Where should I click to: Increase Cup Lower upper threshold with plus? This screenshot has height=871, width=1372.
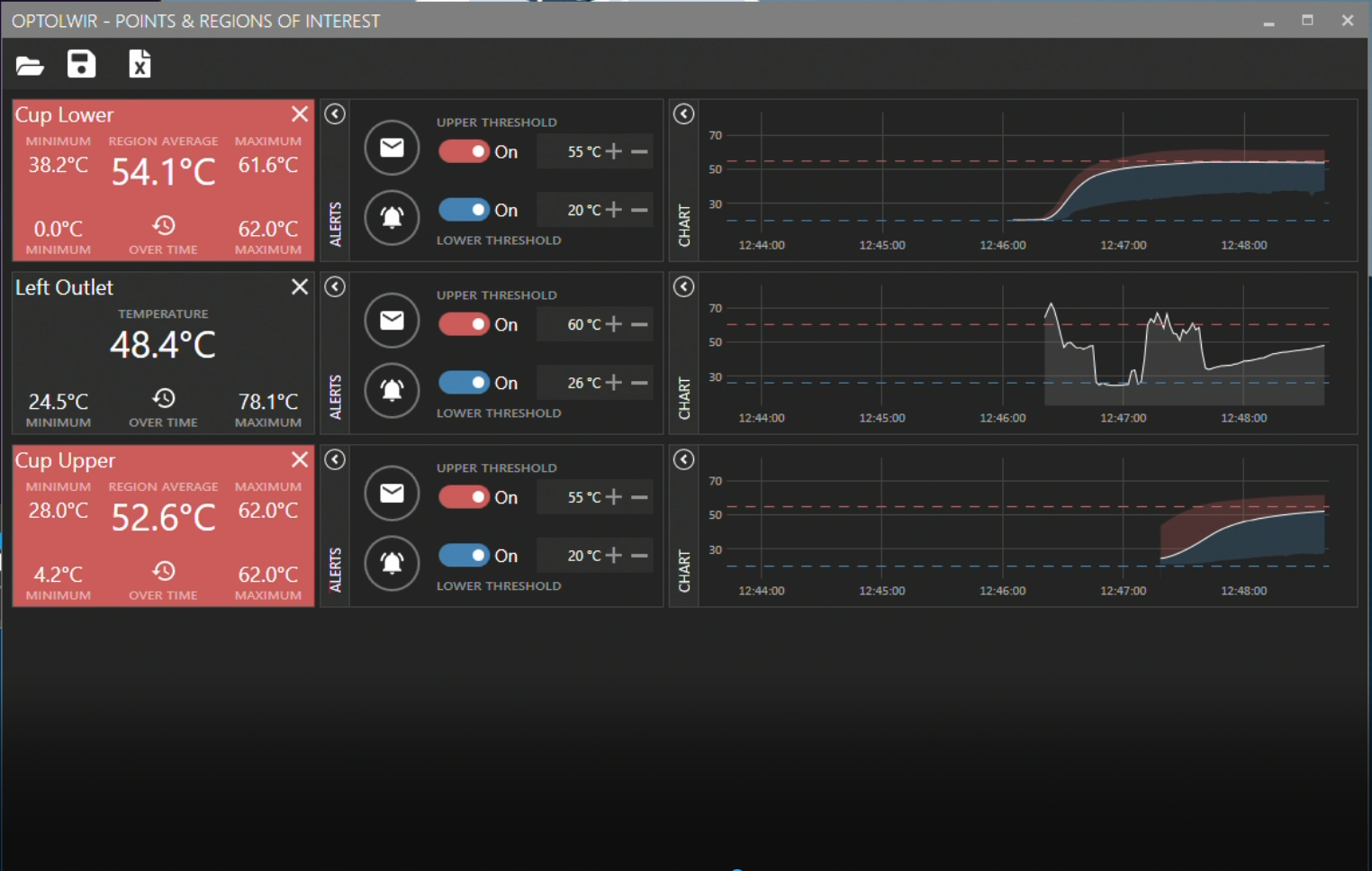click(x=614, y=151)
